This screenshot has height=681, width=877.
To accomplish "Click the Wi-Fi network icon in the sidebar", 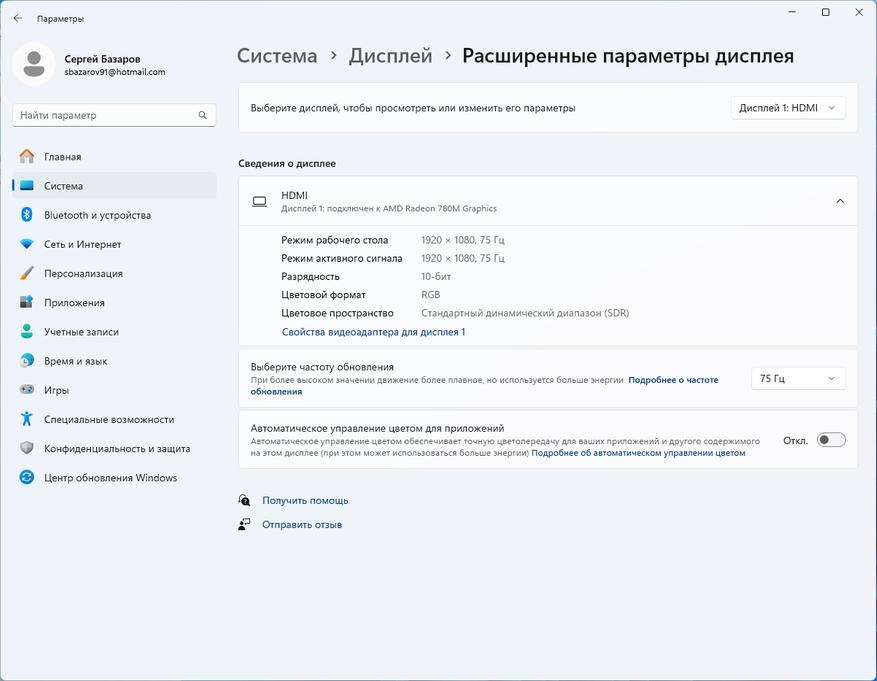I will tap(26, 244).
